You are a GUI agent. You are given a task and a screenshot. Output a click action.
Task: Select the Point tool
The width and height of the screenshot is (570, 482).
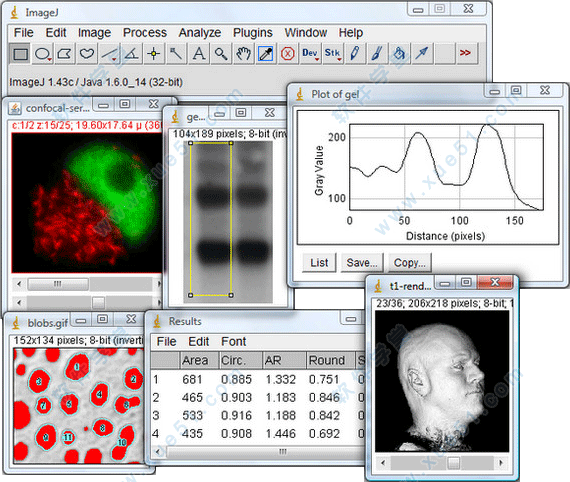(154, 54)
